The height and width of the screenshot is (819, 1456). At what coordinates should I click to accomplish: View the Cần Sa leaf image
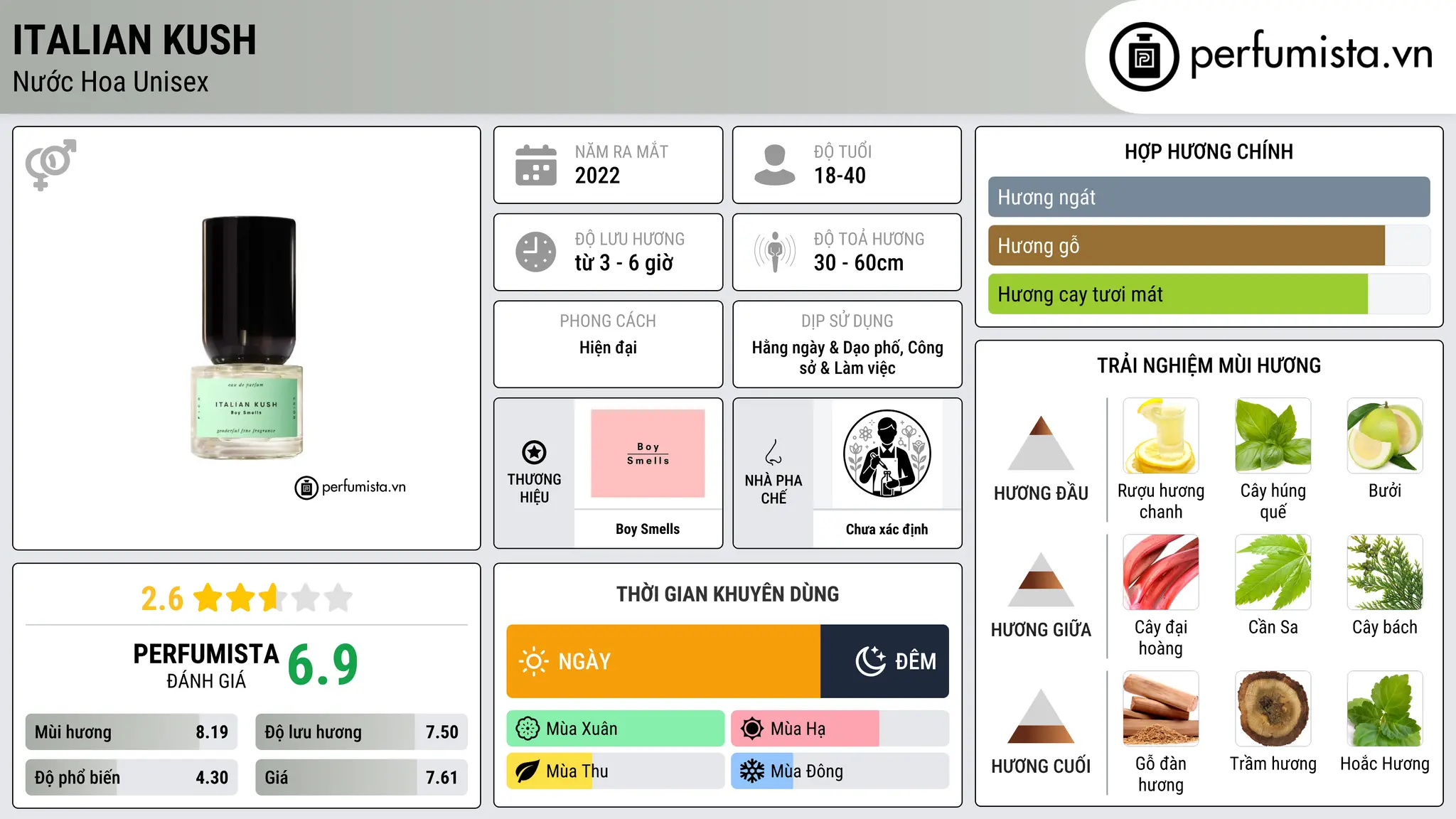click(x=1273, y=572)
